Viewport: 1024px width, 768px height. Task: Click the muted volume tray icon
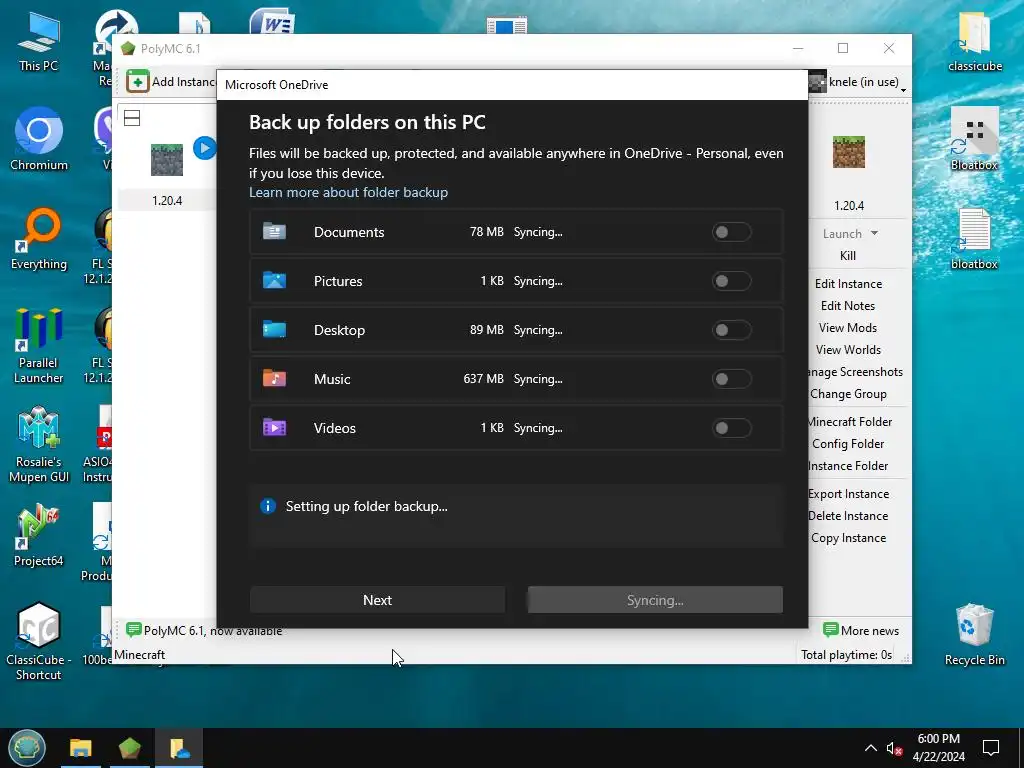coord(894,748)
